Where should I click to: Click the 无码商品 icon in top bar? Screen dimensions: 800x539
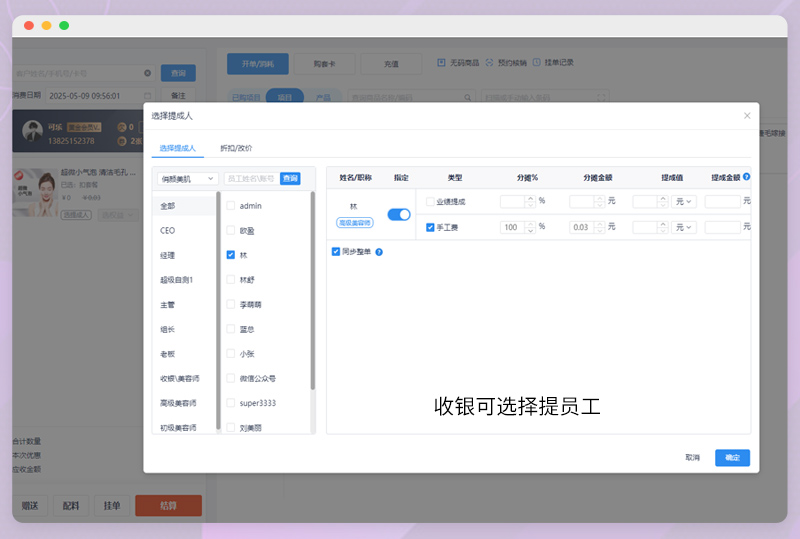click(x=442, y=63)
